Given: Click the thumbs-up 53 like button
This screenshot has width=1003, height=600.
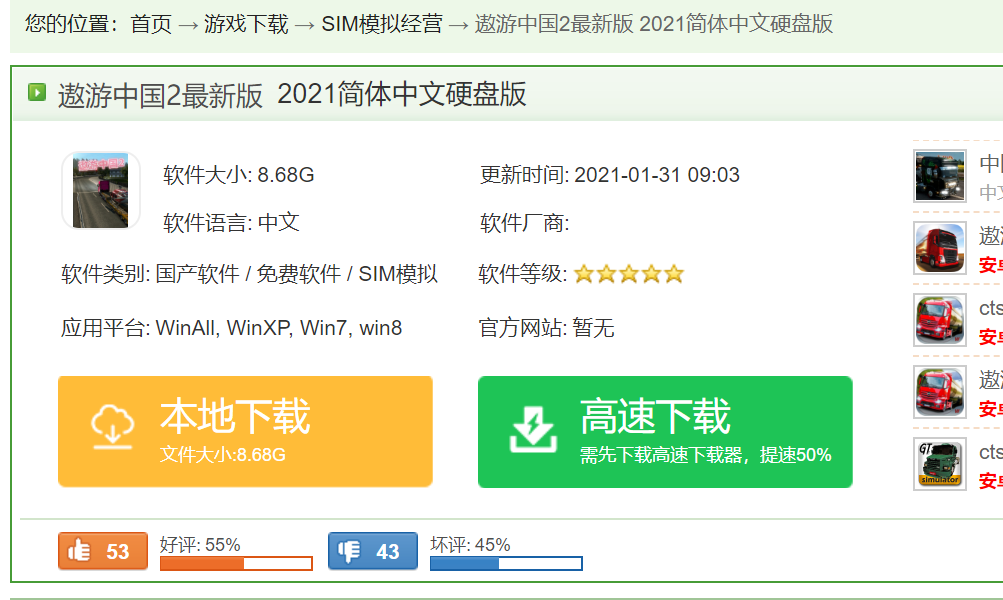Looking at the screenshot, I should pos(102,551).
